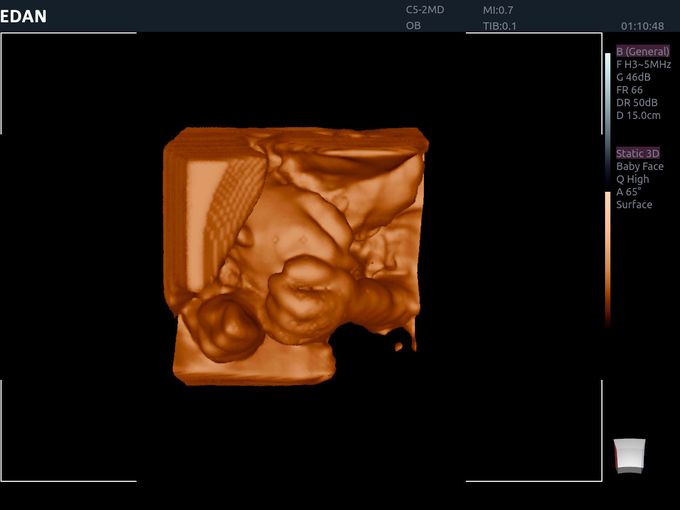Click the rendered 3D fetal volume image
The image size is (680, 510).
[295, 255]
